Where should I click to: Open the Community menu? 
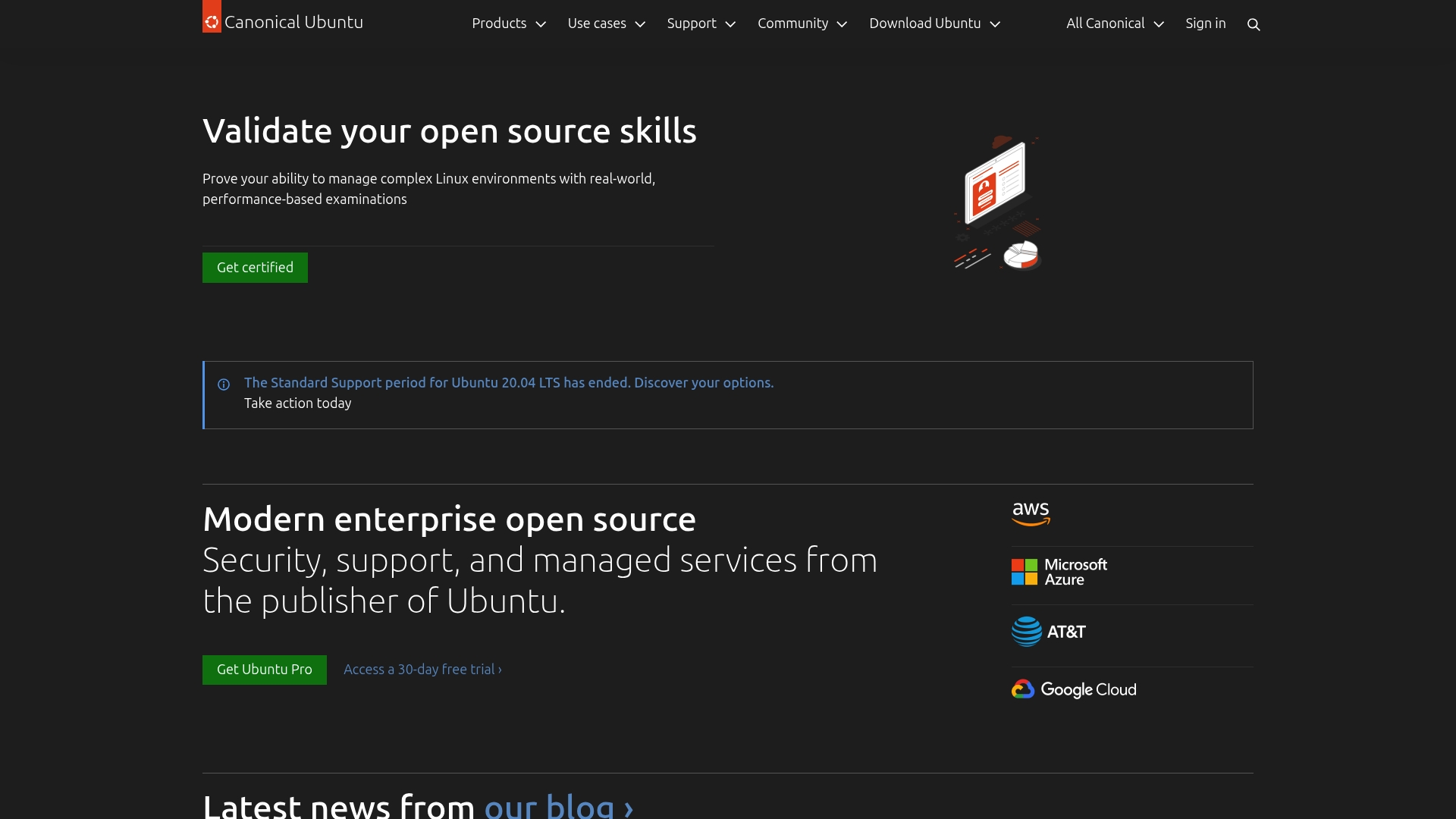(x=802, y=24)
